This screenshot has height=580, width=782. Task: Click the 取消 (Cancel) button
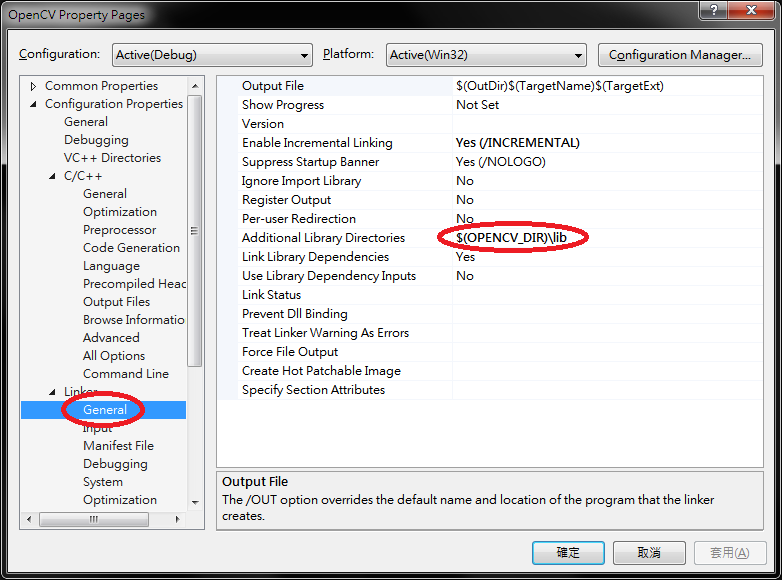[649, 553]
